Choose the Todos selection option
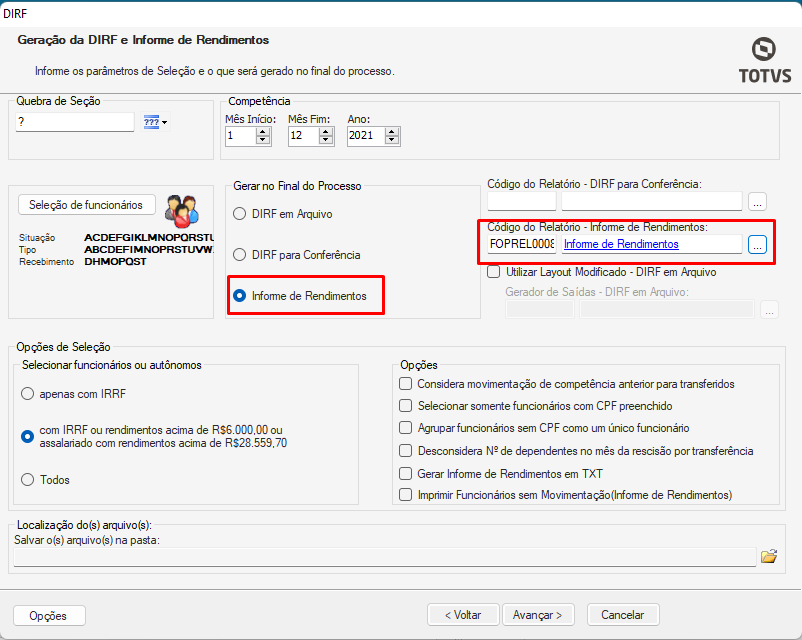 [45, 480]
